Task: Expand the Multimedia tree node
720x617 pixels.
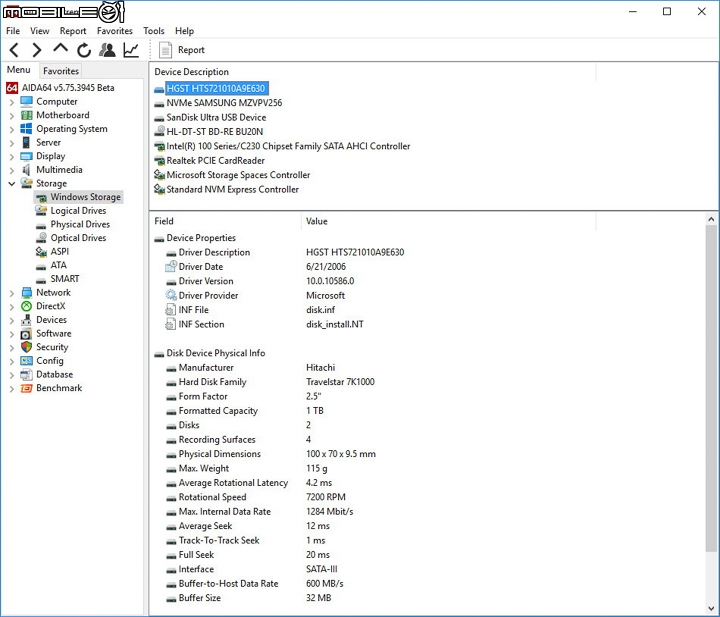Action: [x=12, y=170]
